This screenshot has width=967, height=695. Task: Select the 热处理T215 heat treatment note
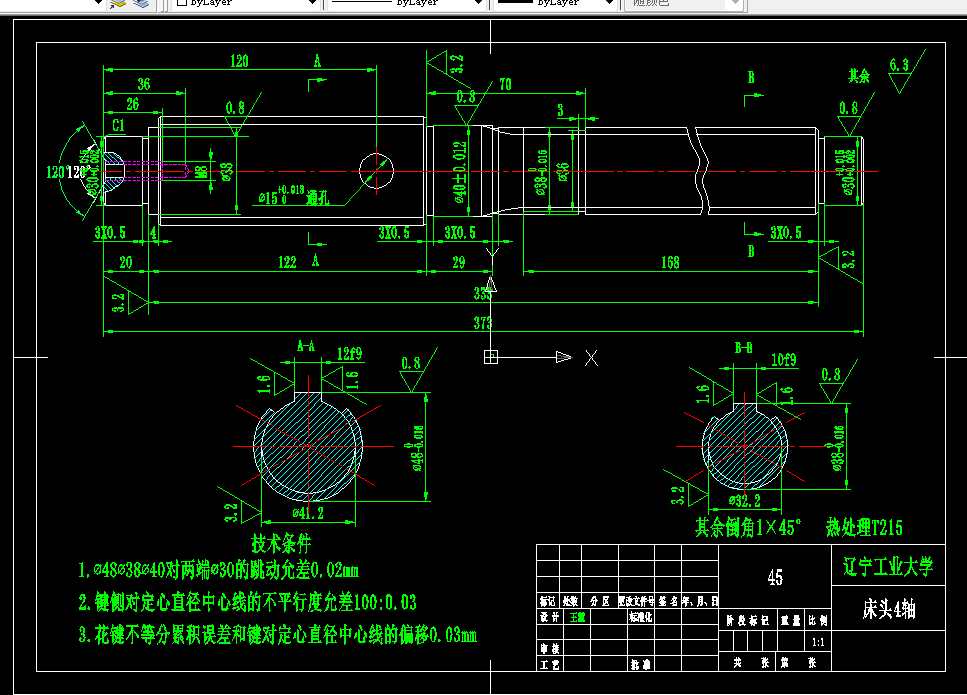[x=864, y=527]
